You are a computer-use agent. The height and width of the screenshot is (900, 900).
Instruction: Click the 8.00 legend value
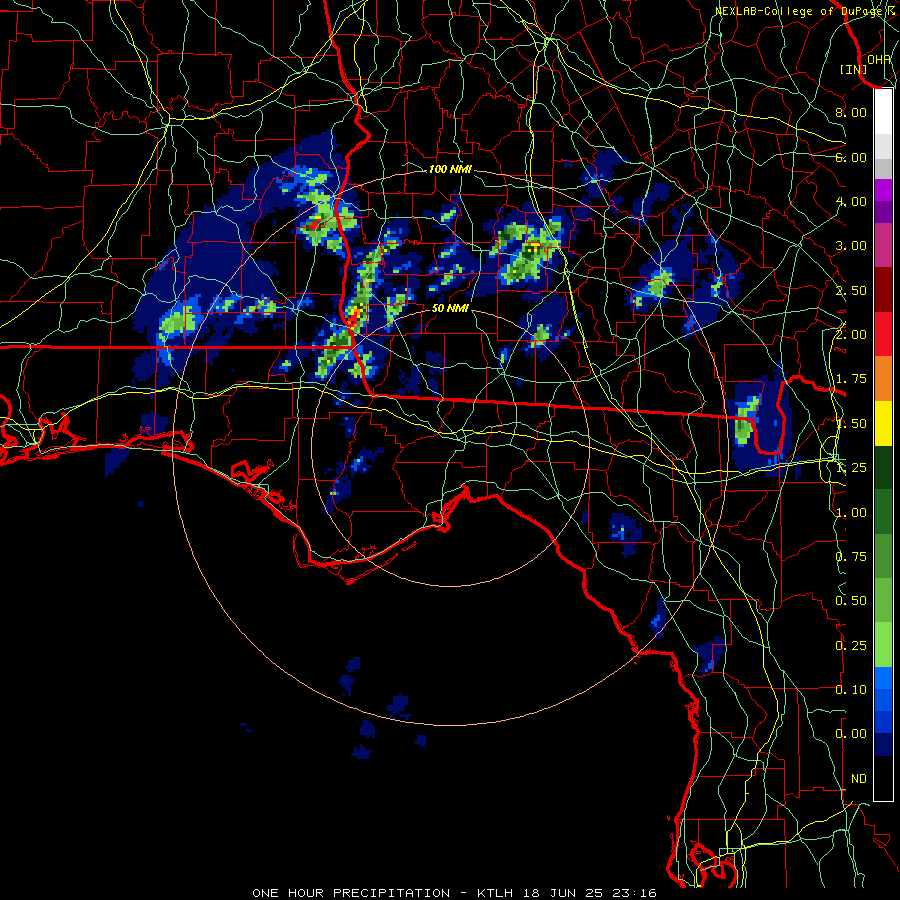click(851, 112)
